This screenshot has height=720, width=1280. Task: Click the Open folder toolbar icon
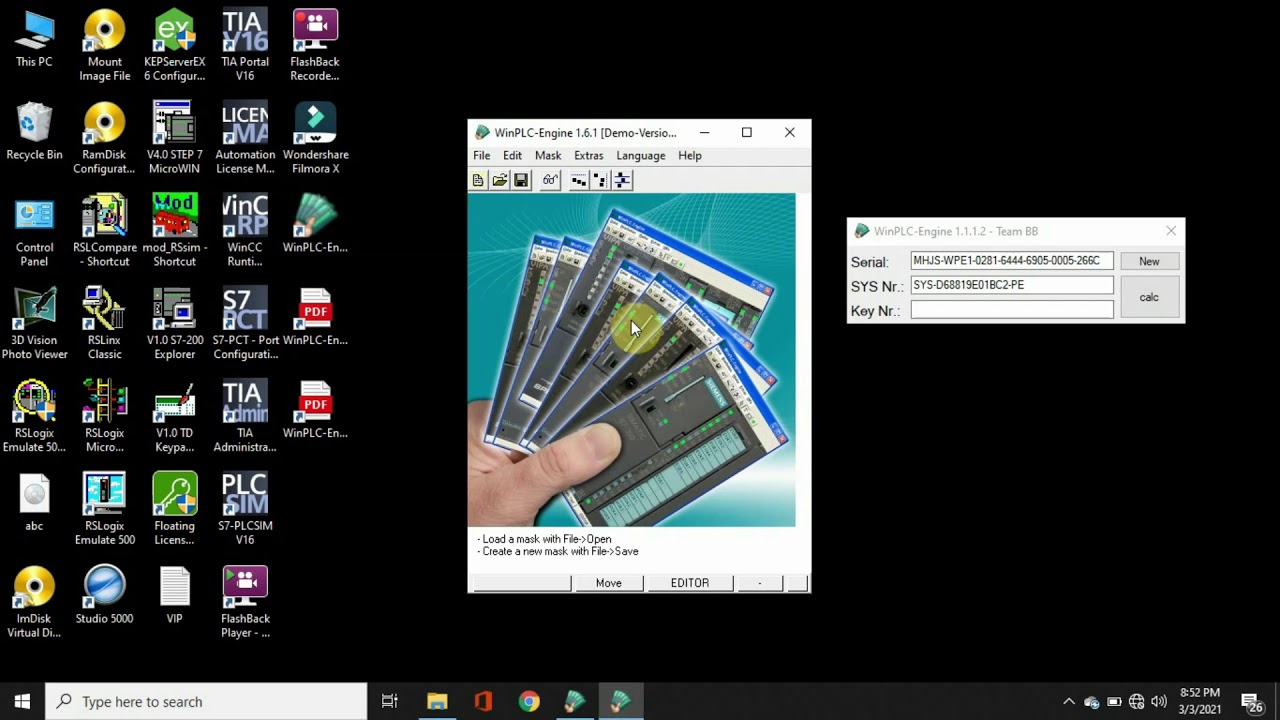tap(499, 180)
